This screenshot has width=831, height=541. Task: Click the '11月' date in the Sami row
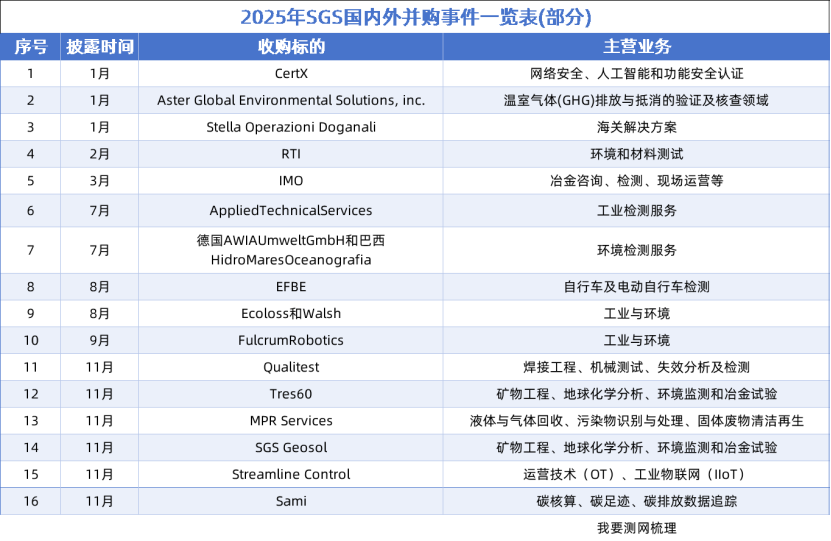100,501
